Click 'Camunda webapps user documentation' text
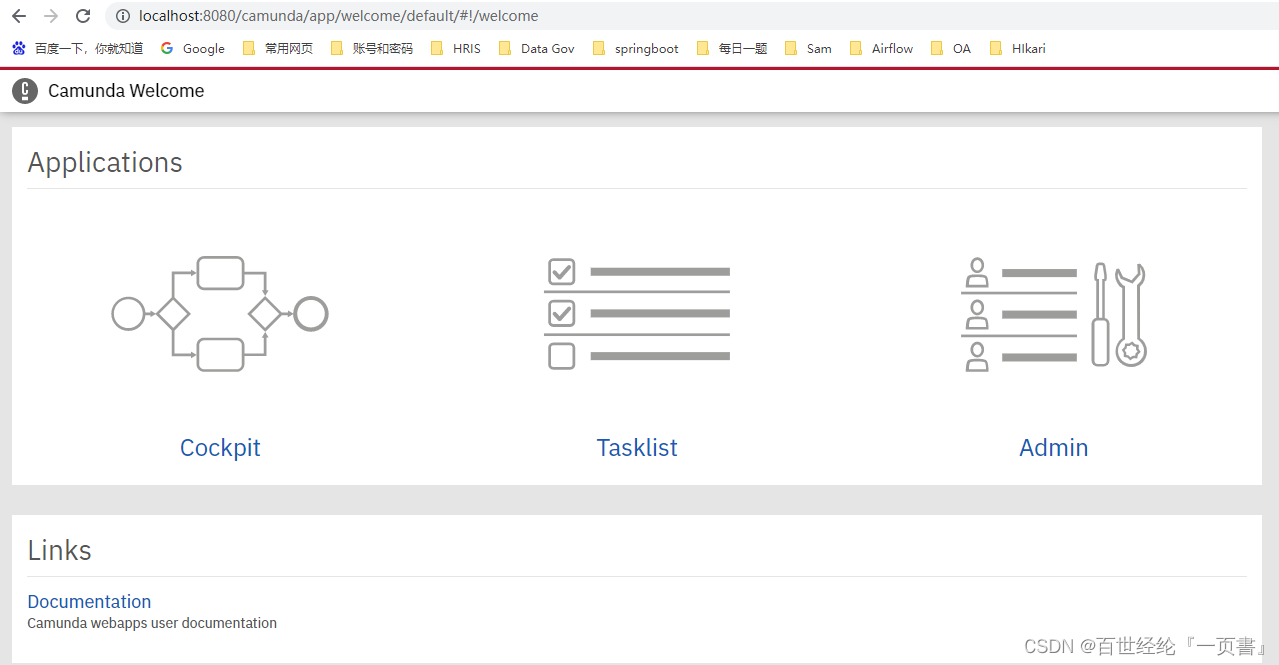 pos(152,623)
